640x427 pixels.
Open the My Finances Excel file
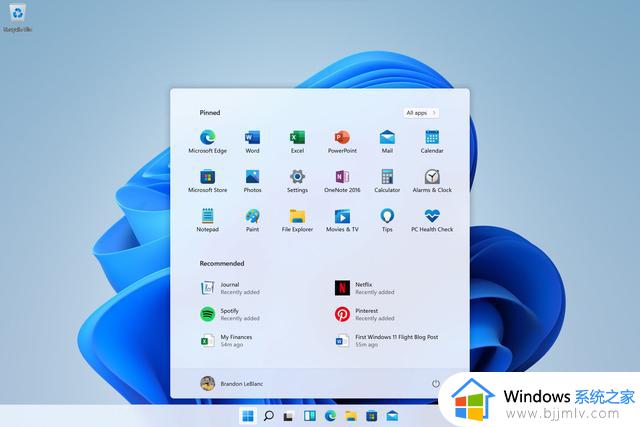tap(226, 340)
